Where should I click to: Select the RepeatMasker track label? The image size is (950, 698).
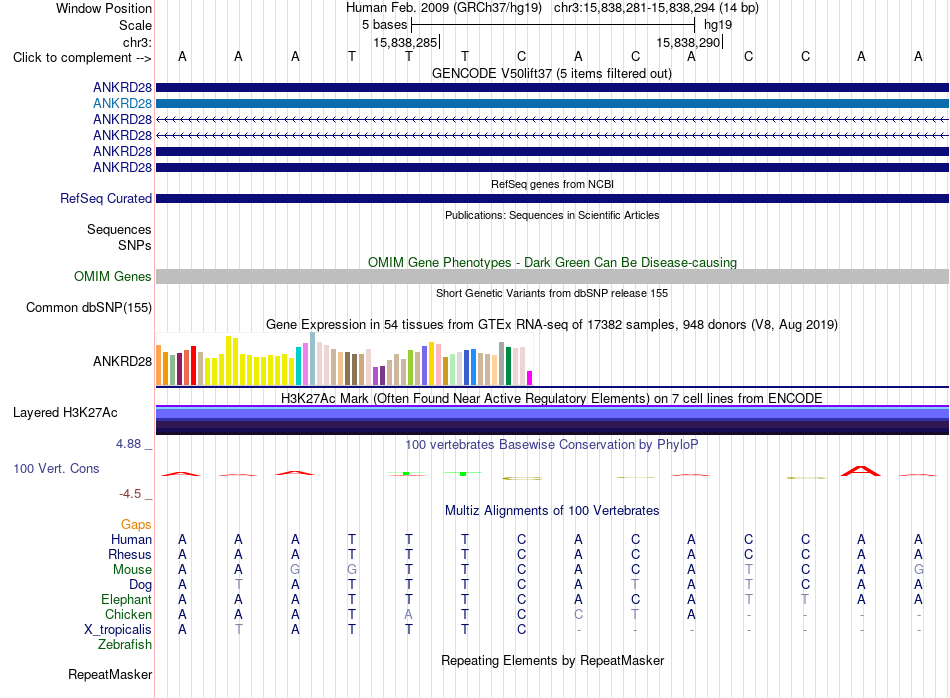pos(110,674)
